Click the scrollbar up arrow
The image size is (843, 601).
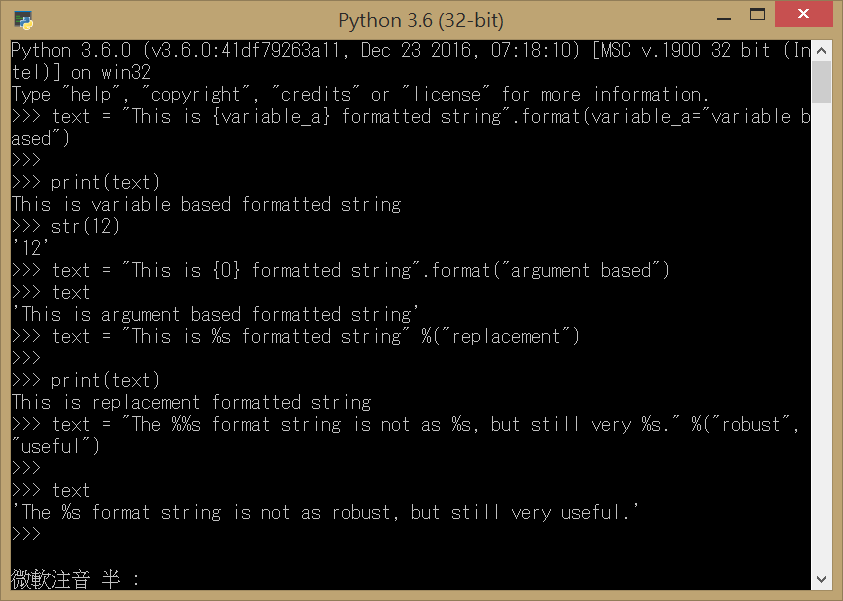point(822,49)
